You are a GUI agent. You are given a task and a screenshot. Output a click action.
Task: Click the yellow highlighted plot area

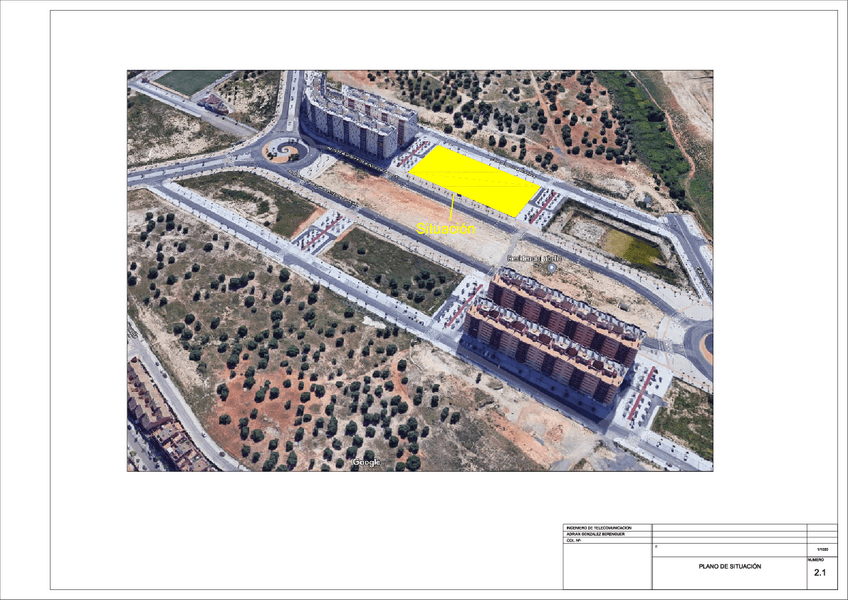coord(474,181)
